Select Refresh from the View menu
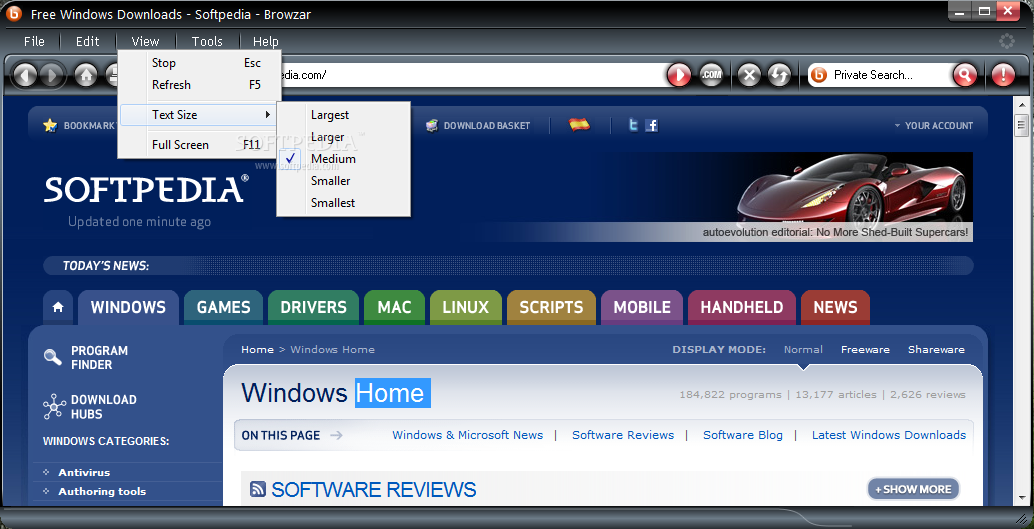This screenshot has height=529, width=1034. [x=199, y=85]
